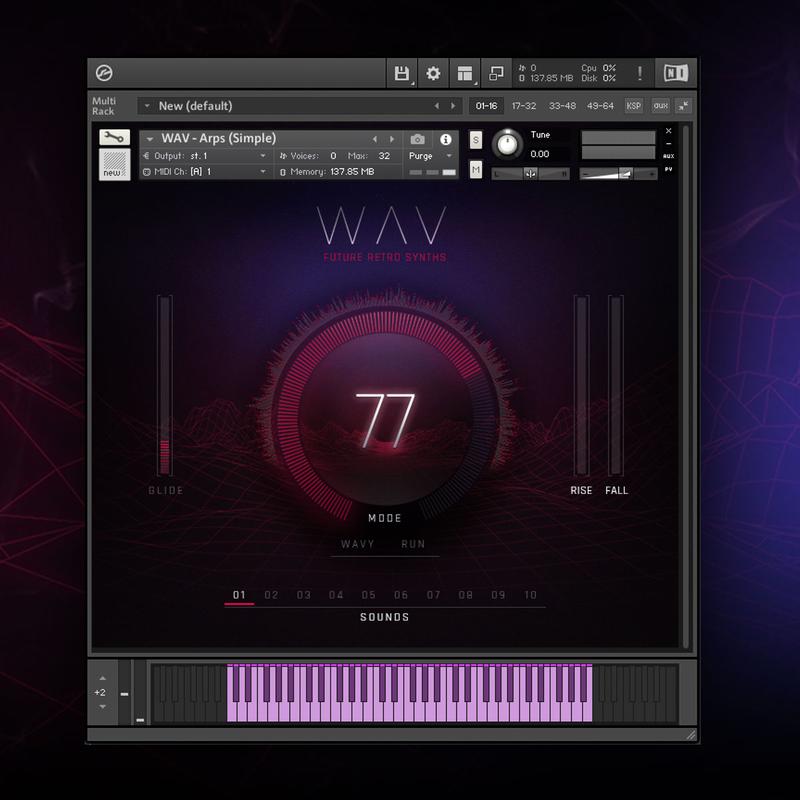Select the RUN mode
This screenshot has height=800, width=800.
point(413,544)
